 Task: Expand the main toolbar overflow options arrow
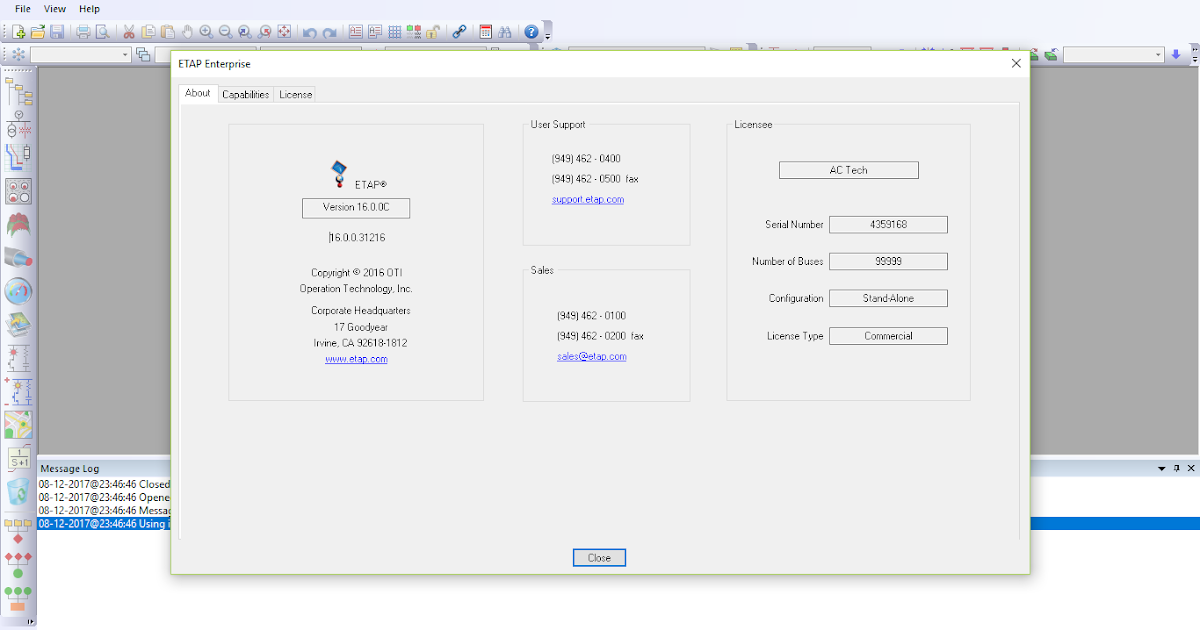[x=547, y=35]
